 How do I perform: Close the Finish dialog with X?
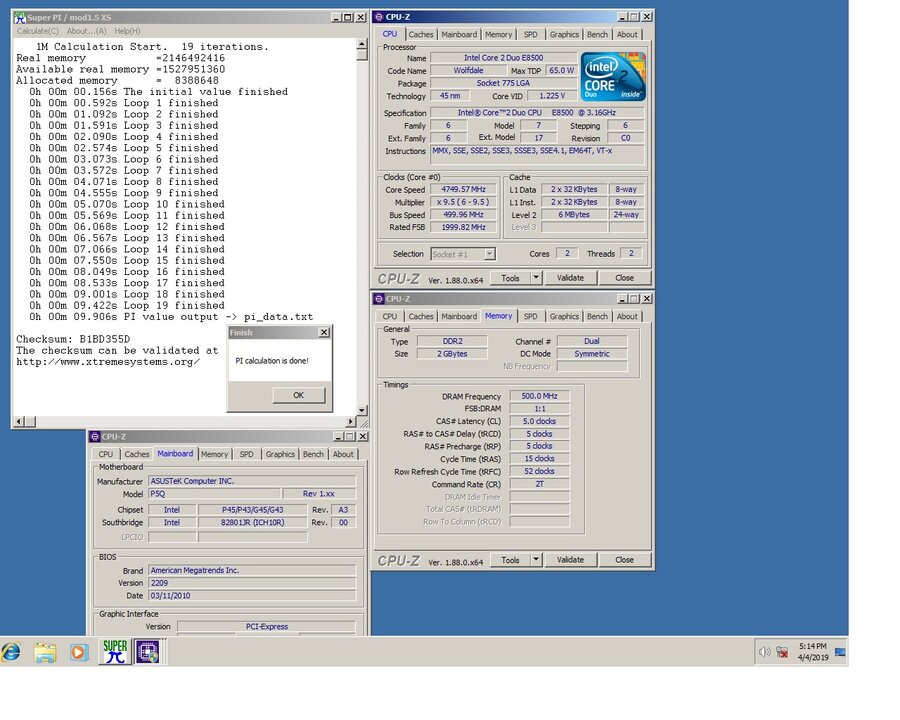pyautogui.click(x=324, y=332)
